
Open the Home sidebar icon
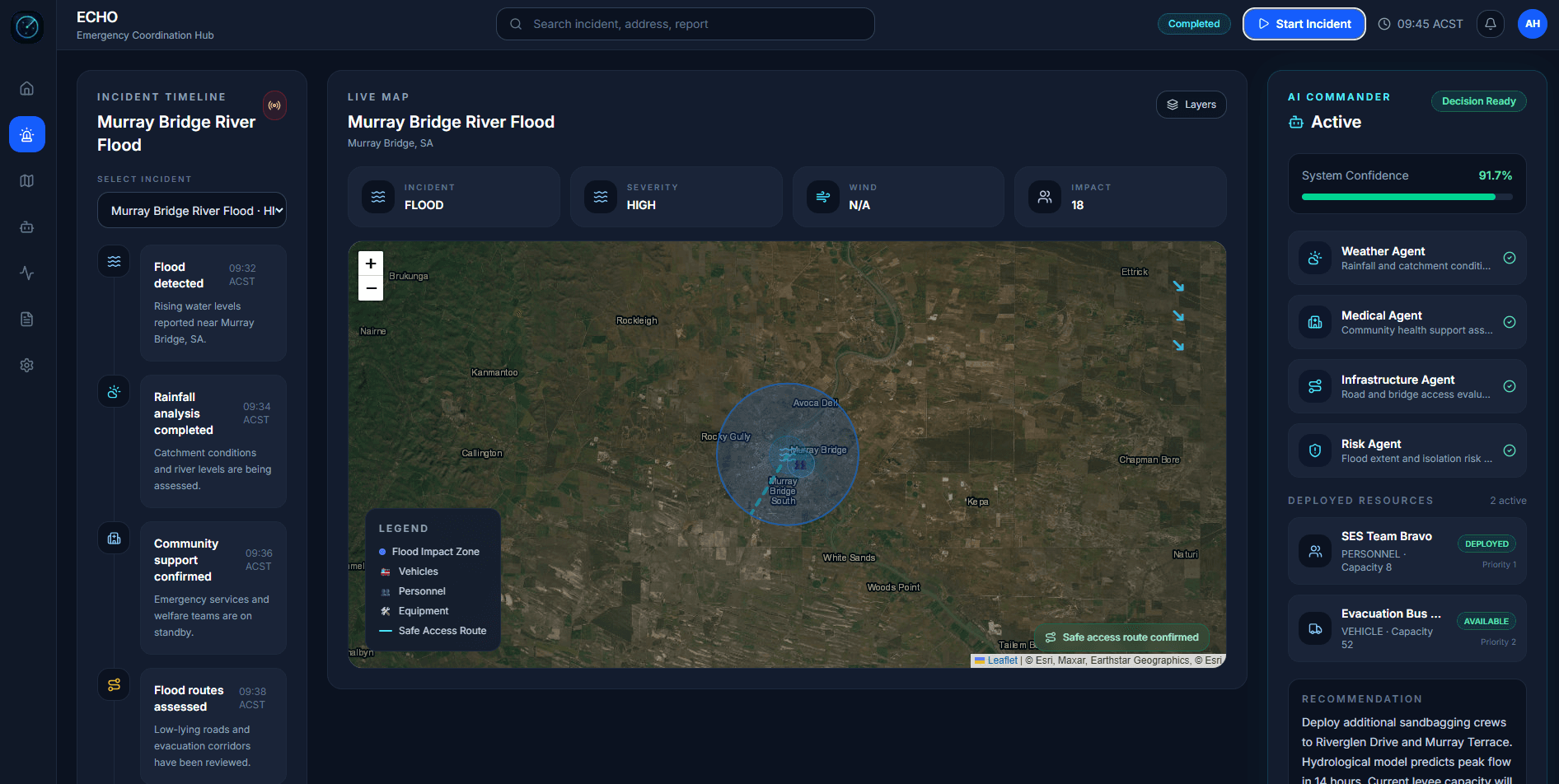tap(27, 88)
